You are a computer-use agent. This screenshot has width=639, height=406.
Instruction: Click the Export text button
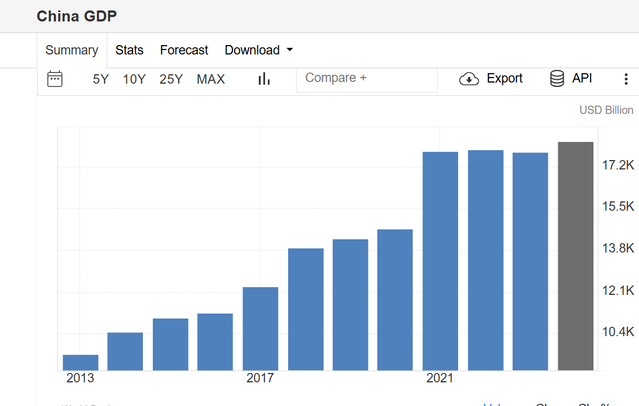point(505,78)
